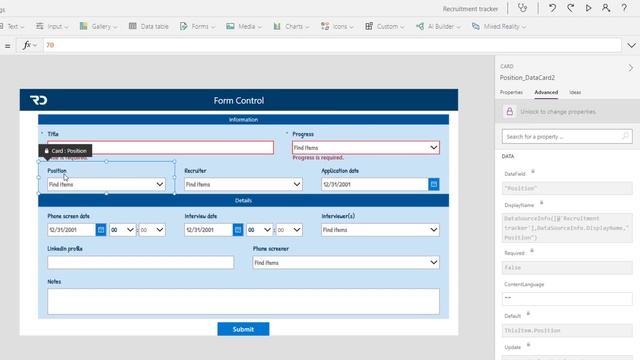Click the DisplayName property formula box
Viewport: 640px width, 360px height.
[567, 228]
